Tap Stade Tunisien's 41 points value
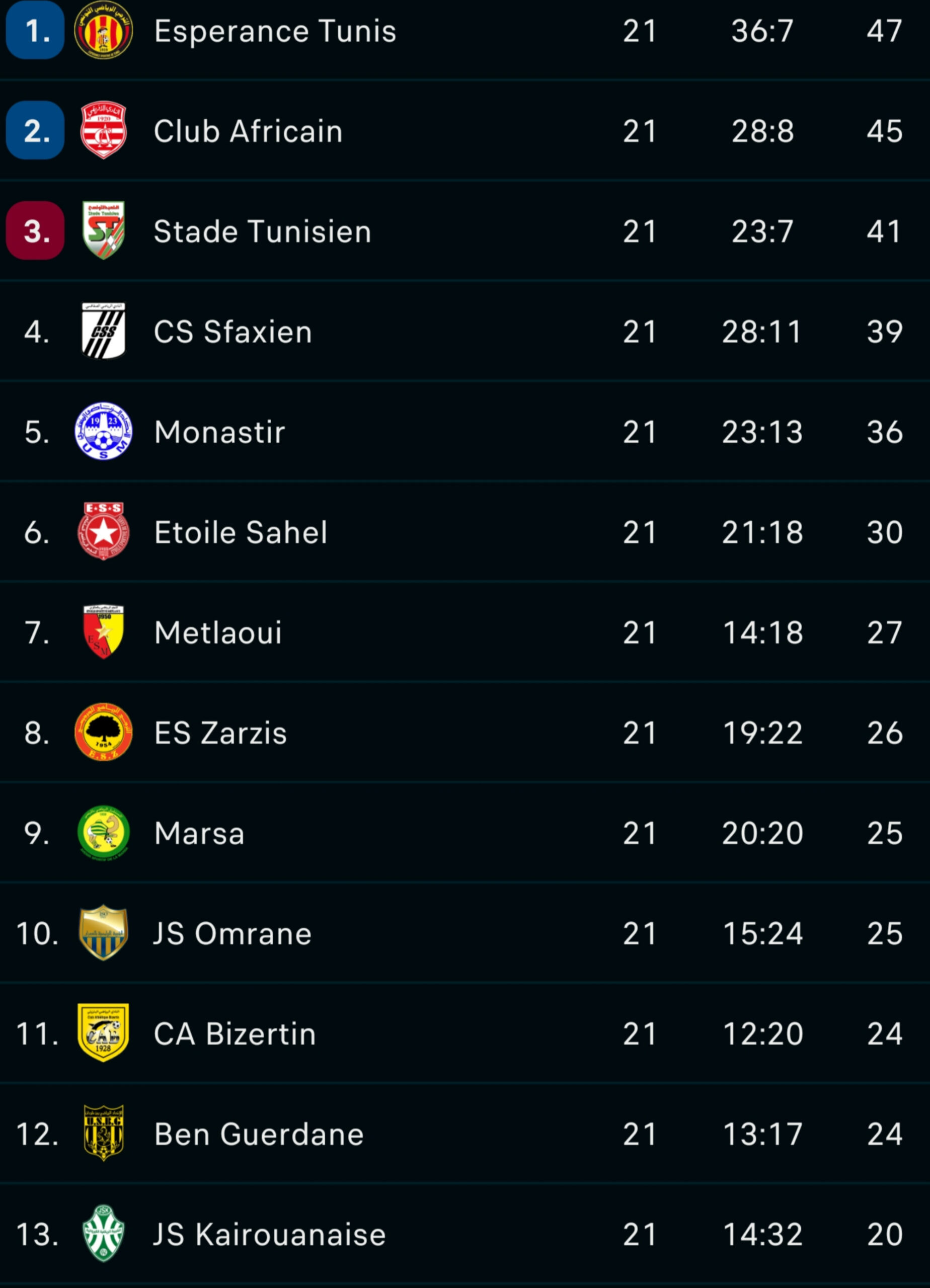 pos(884,232)
